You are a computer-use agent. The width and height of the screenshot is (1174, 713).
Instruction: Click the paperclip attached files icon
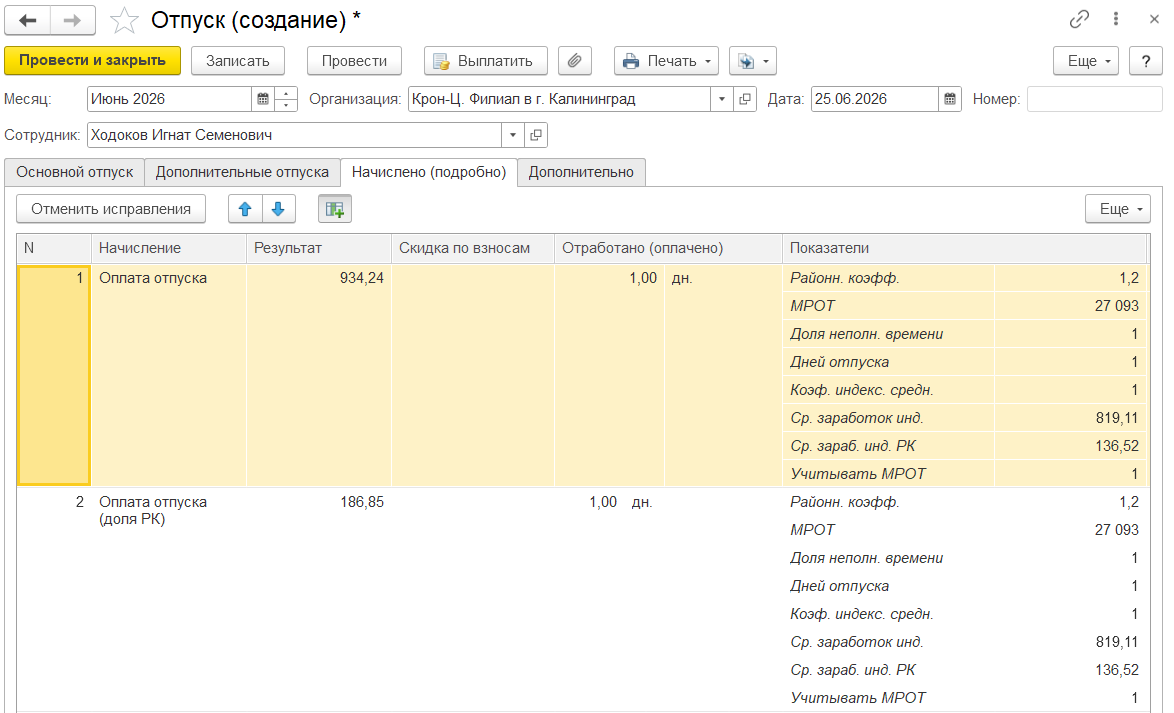tap(574, 61)
